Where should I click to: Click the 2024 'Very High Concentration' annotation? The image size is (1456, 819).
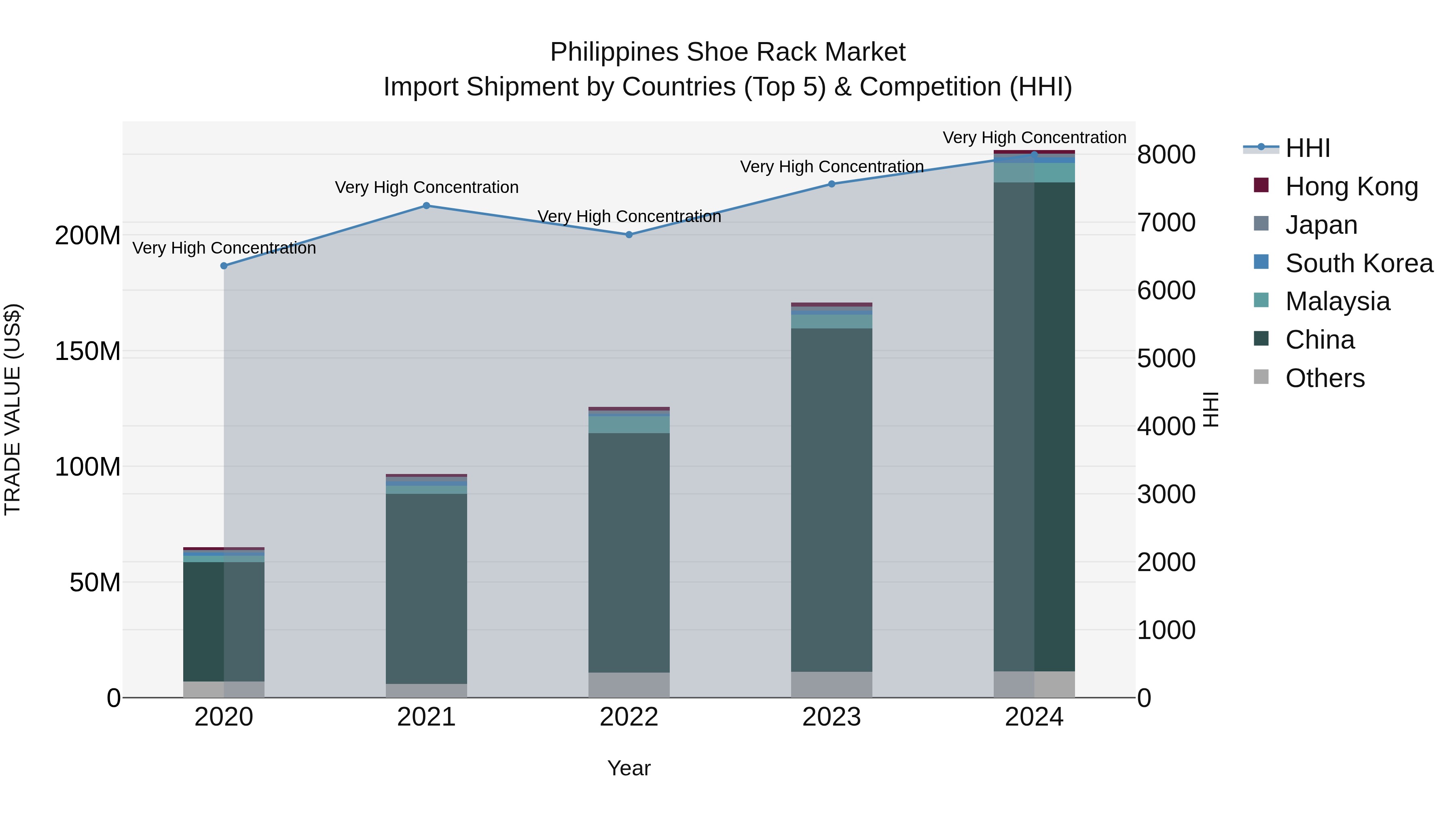pyautogui.click(x=1034, y=138)
